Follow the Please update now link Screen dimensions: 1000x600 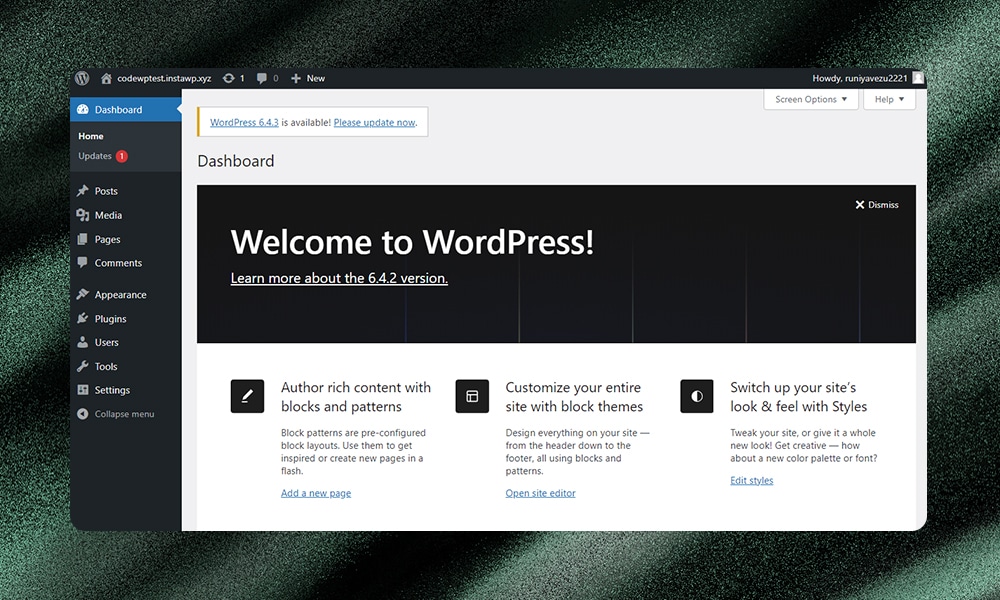[374, 121]
